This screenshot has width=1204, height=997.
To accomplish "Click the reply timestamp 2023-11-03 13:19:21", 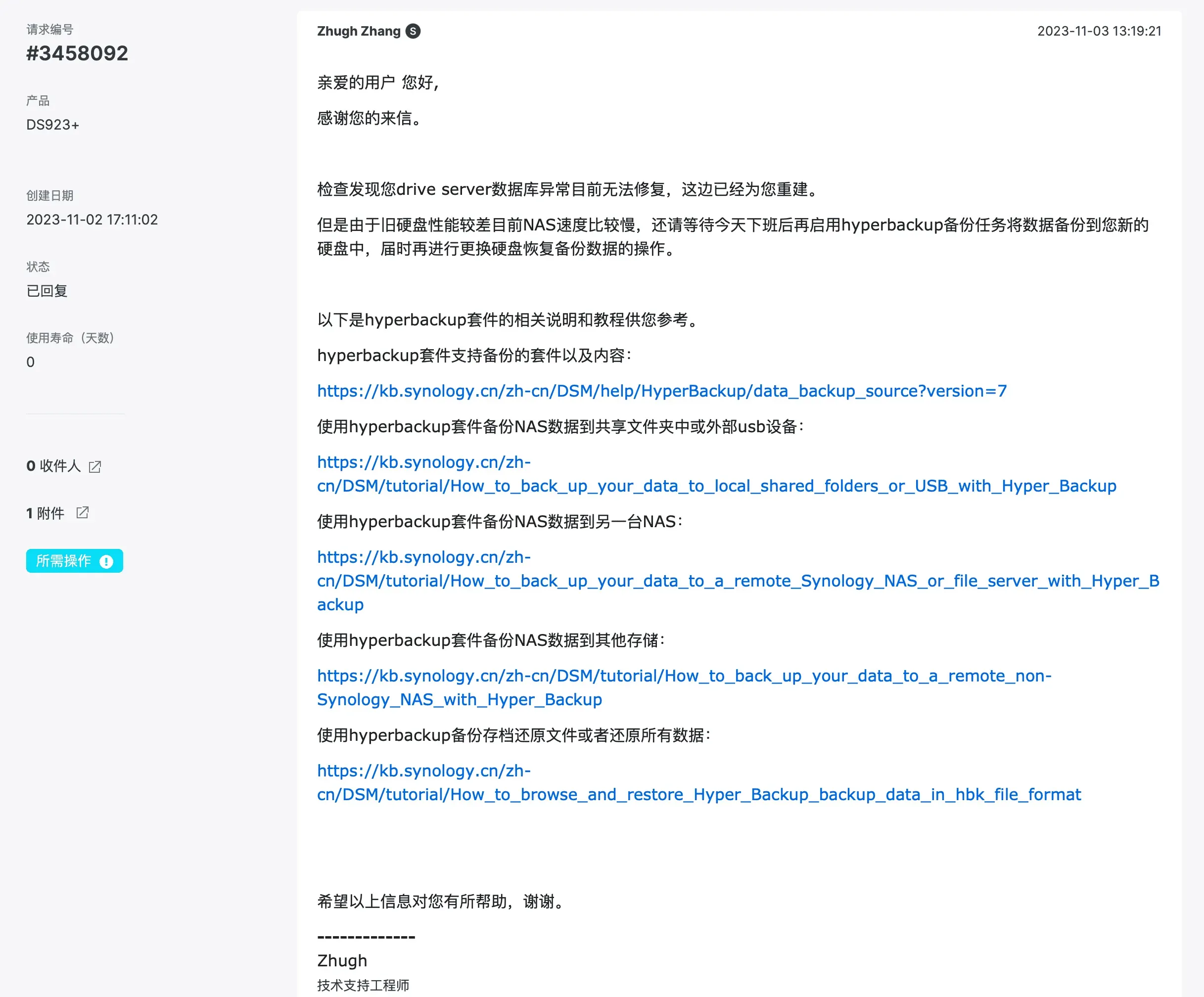I will tap(1099, 31).
